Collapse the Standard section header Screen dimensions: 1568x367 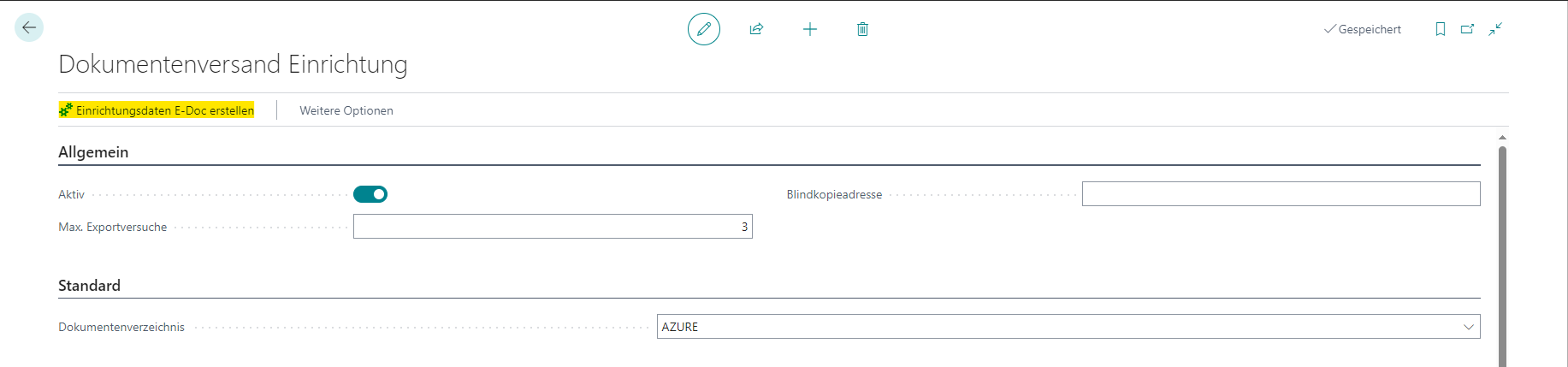coord(89,286)
